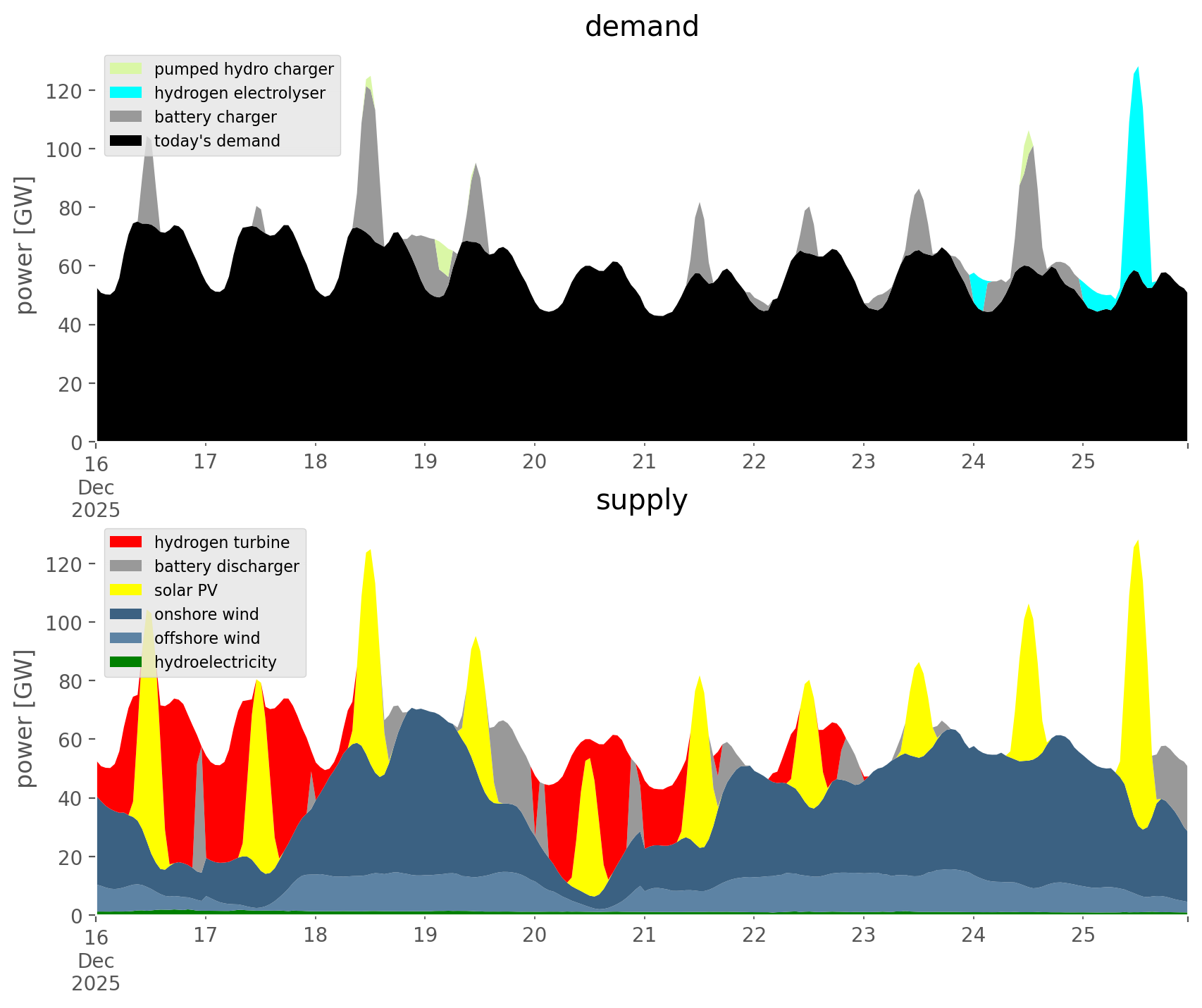1202x1008 pixels.
Task: Click the onshore wind legend swatch
Action: point(126,614)
